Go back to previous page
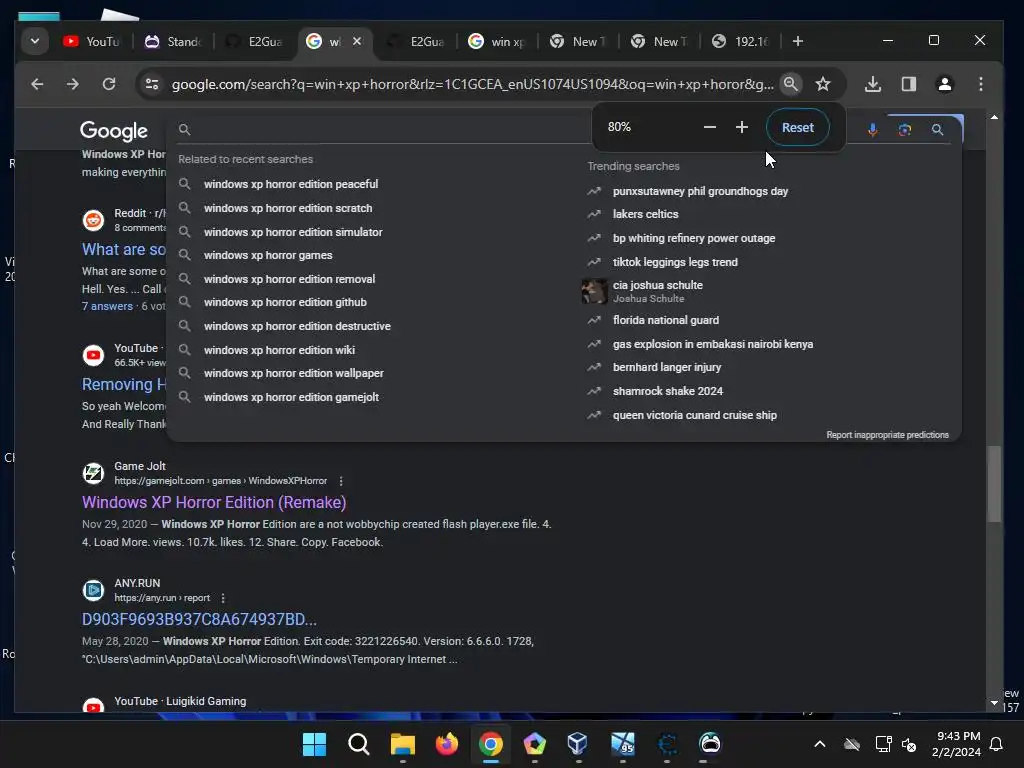The image size is (1024, 768). tap(37, 84)
